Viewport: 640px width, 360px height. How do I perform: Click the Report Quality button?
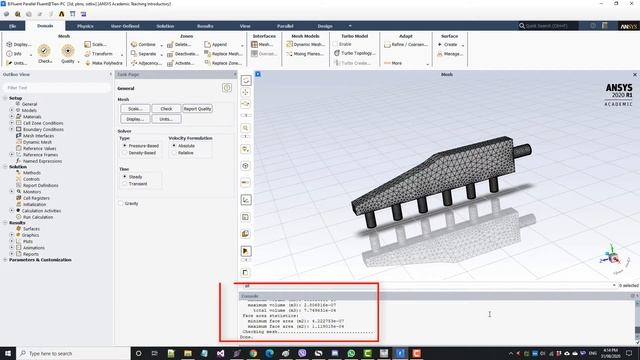pyautogui.click(x=197, y=109)
